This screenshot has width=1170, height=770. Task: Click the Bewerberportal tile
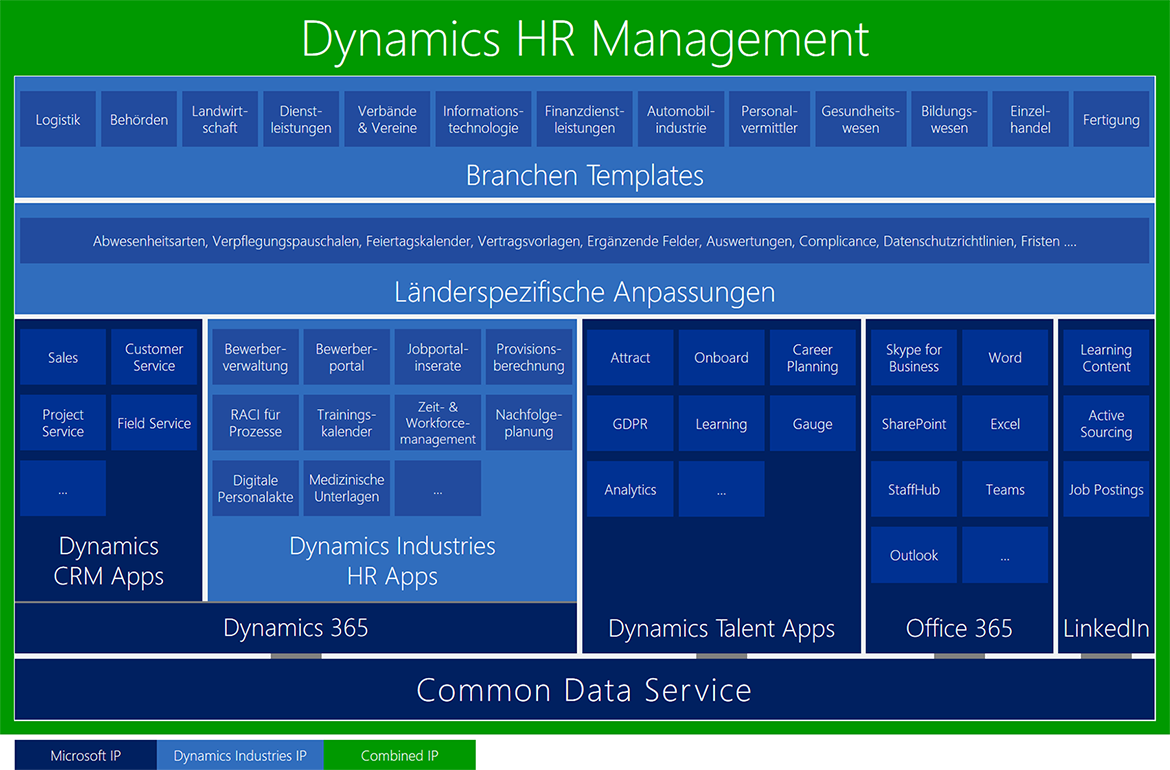347,357
